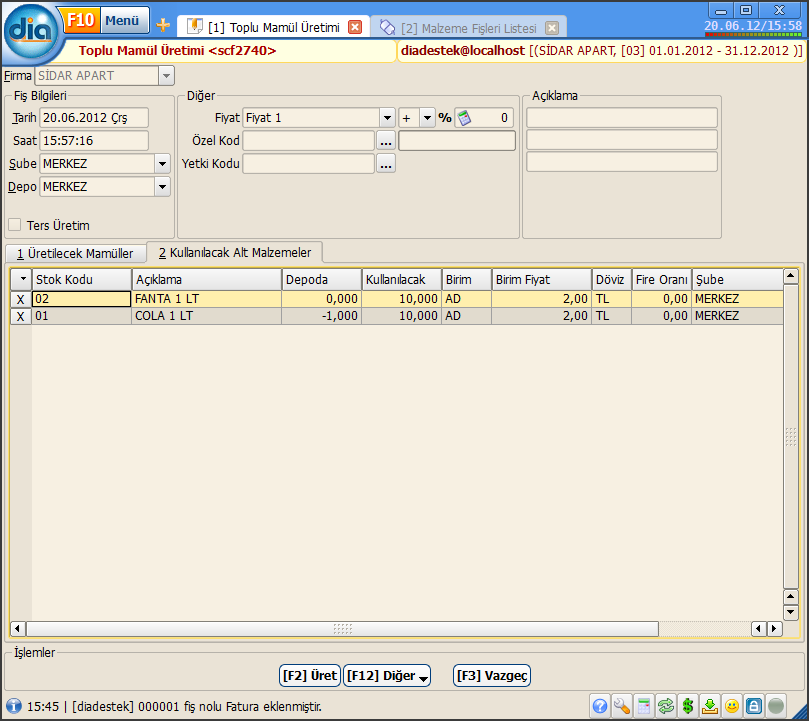
Task: Close the Malzeme Fişleri Listesi tab
Action: click(x=552, y=28)
